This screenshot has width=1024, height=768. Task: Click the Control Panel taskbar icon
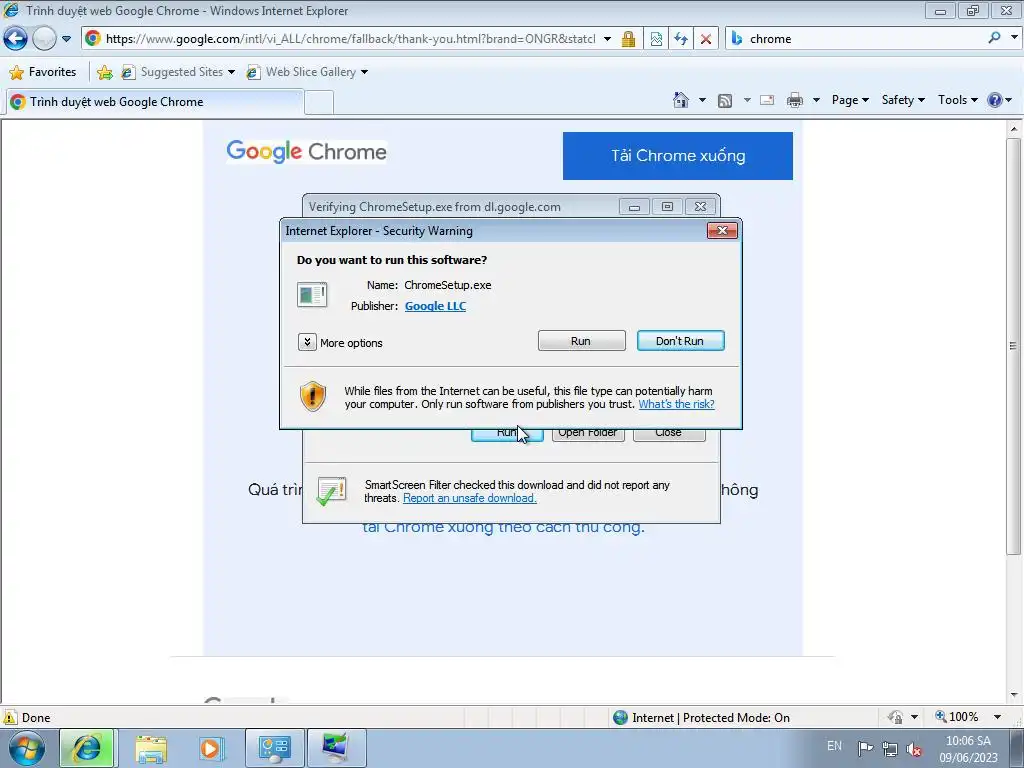(275, 748)
